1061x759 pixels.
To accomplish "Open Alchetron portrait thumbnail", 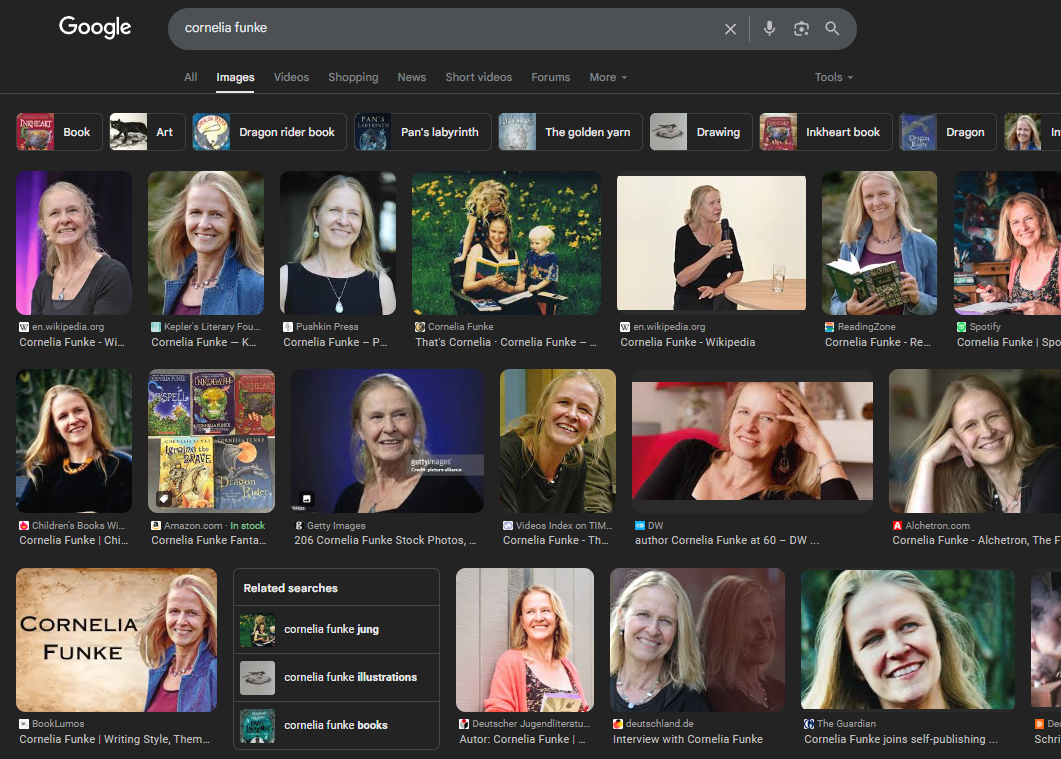I will tap(975, 440).
